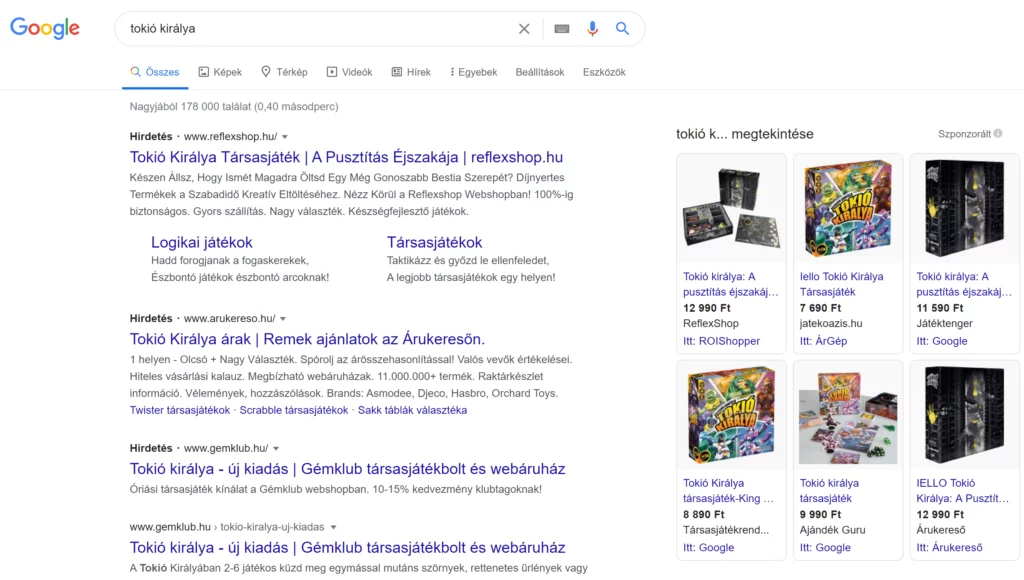This screenshot has width=1024, height=580.
Task: Switch to the Képek tab
Action: tap(220, 72)
